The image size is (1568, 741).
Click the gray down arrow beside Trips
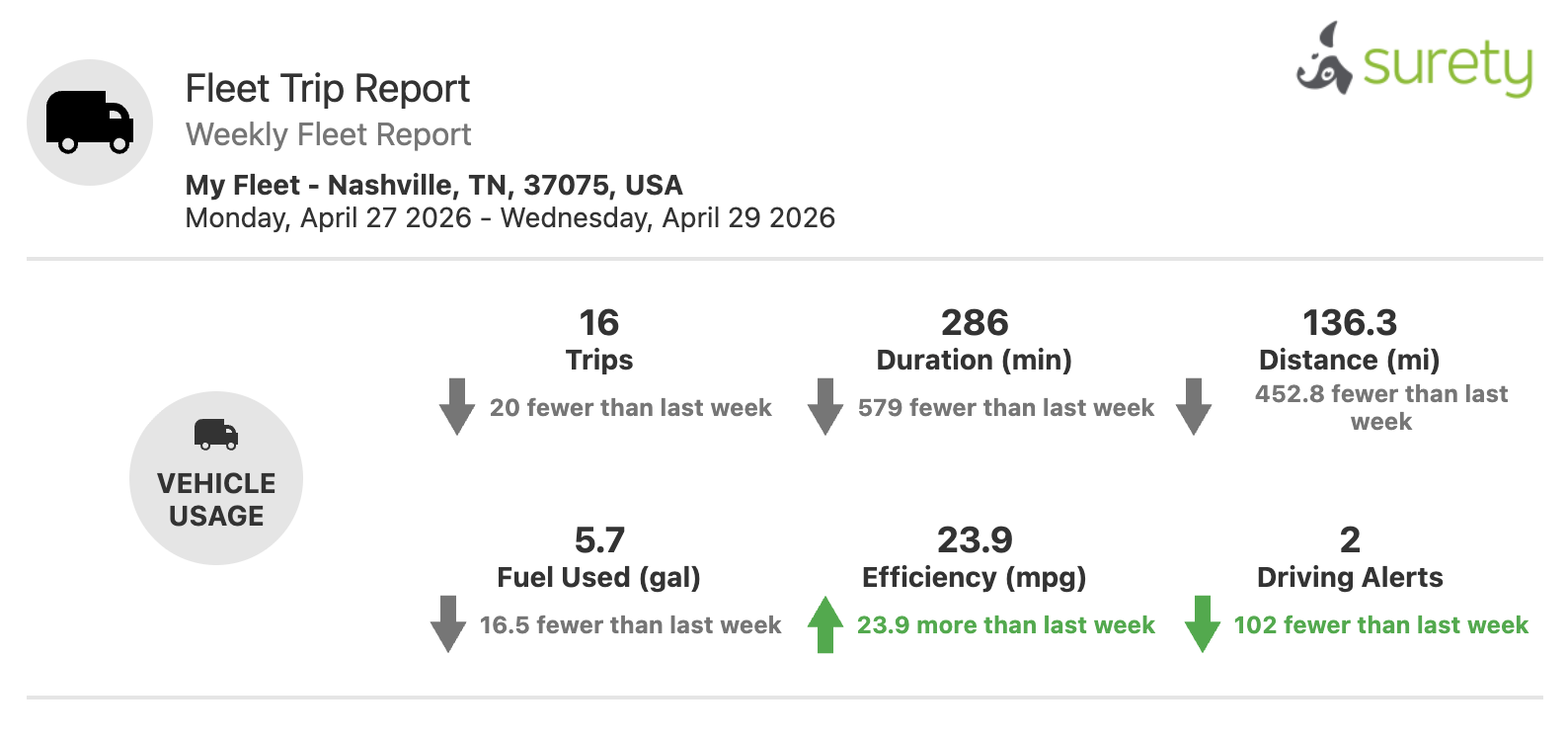(457, 406)
